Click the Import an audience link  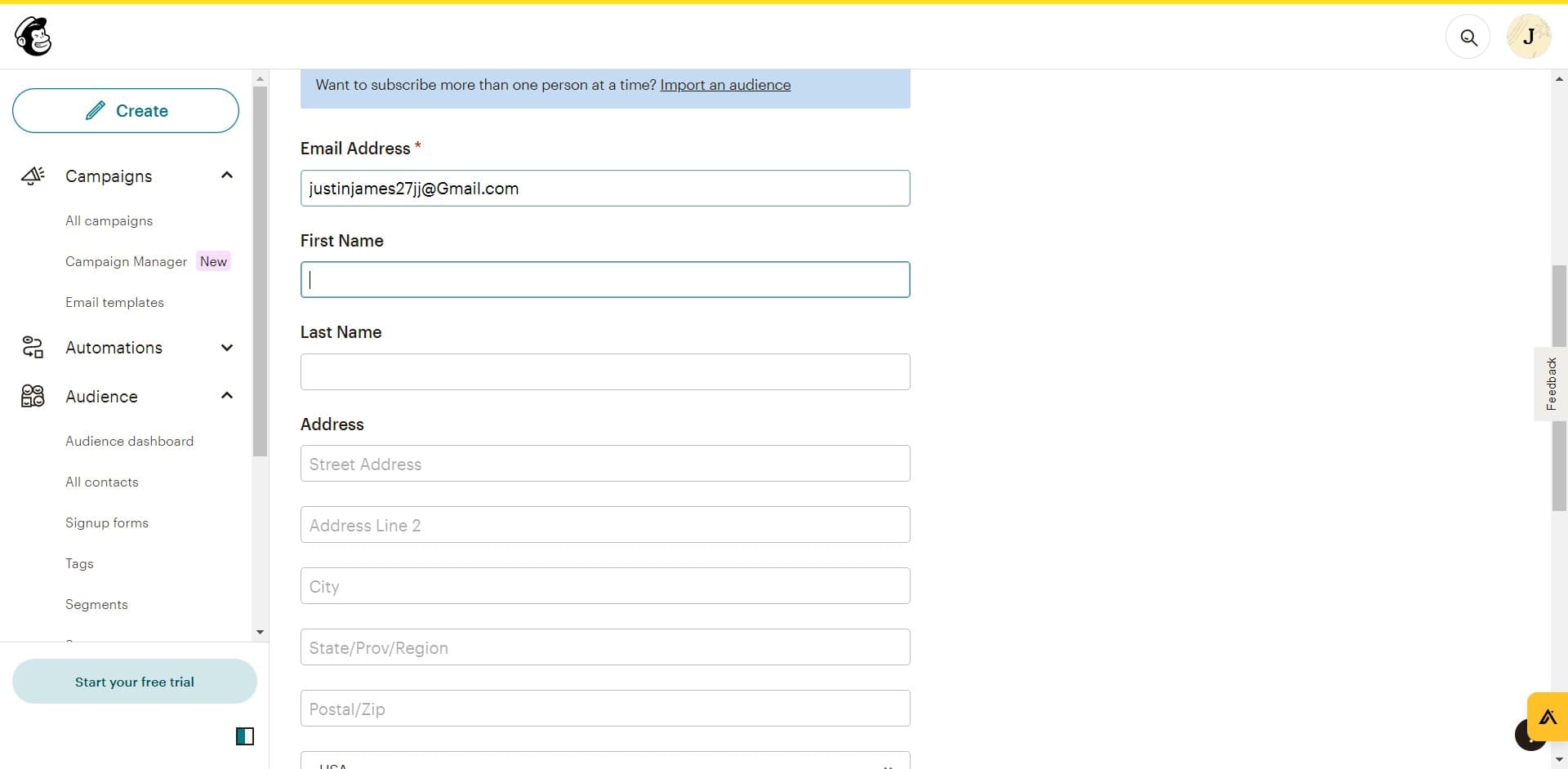725,85
